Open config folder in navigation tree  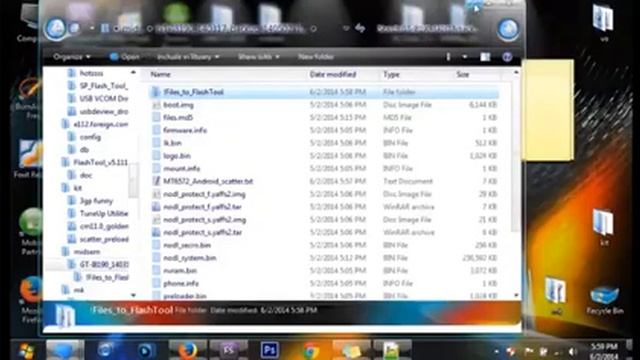[90, 137]
